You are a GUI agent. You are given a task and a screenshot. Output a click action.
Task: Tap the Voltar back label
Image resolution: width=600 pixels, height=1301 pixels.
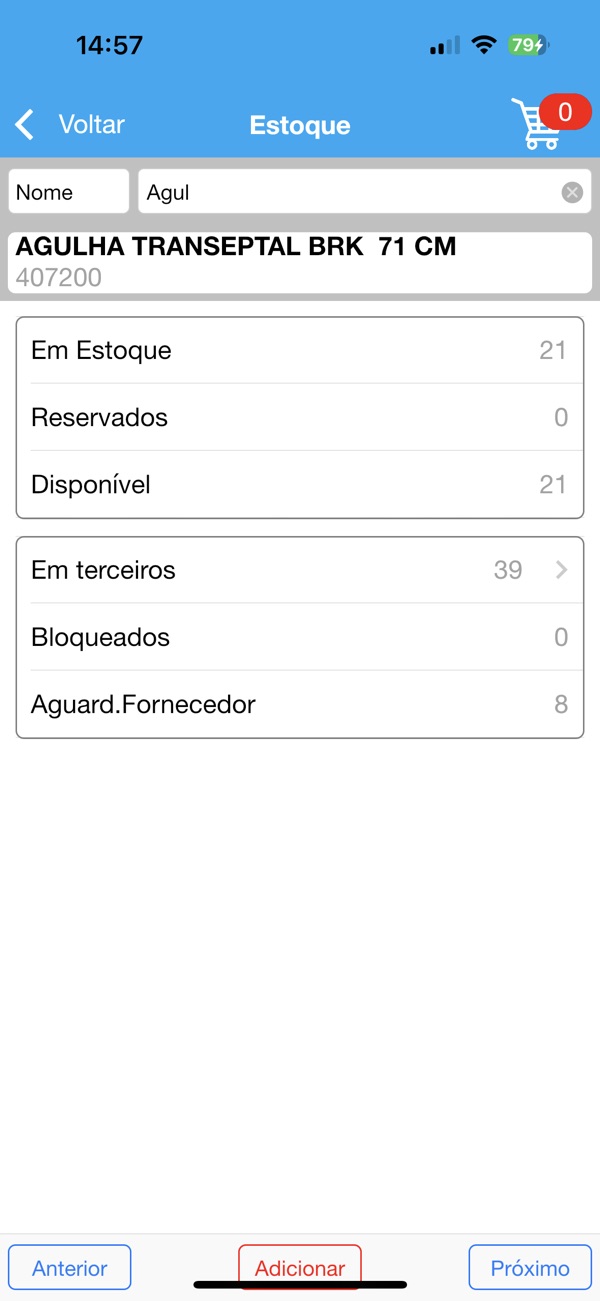pos(92,125)
